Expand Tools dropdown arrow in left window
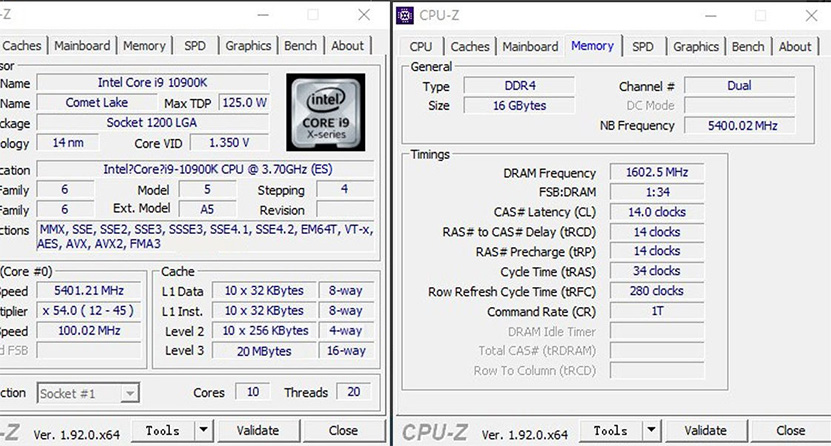Image resolution: width=831 pixels, height=446 pixels. tap(204, 431)
